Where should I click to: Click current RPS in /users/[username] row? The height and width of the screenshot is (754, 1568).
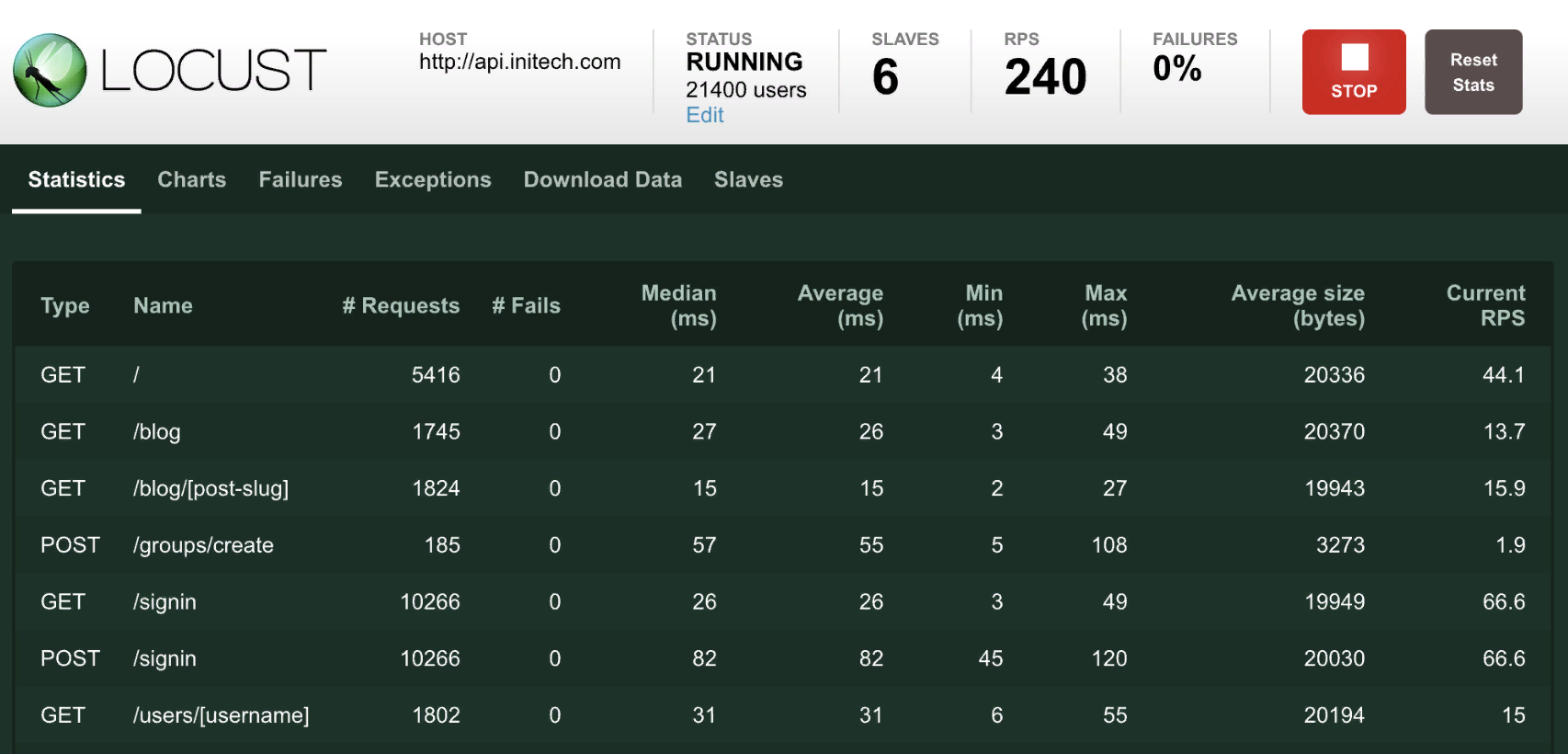(x=1514, y=715)
